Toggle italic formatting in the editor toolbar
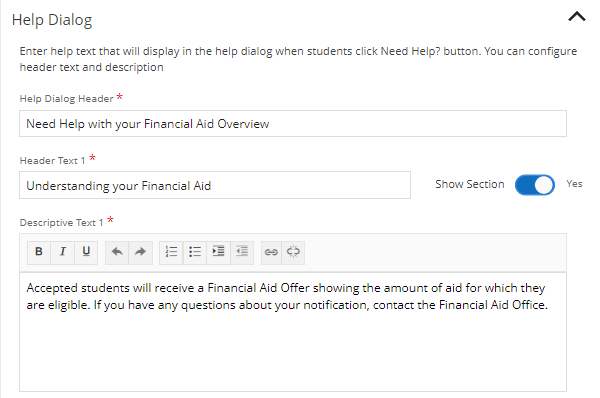 click(62, 252)
